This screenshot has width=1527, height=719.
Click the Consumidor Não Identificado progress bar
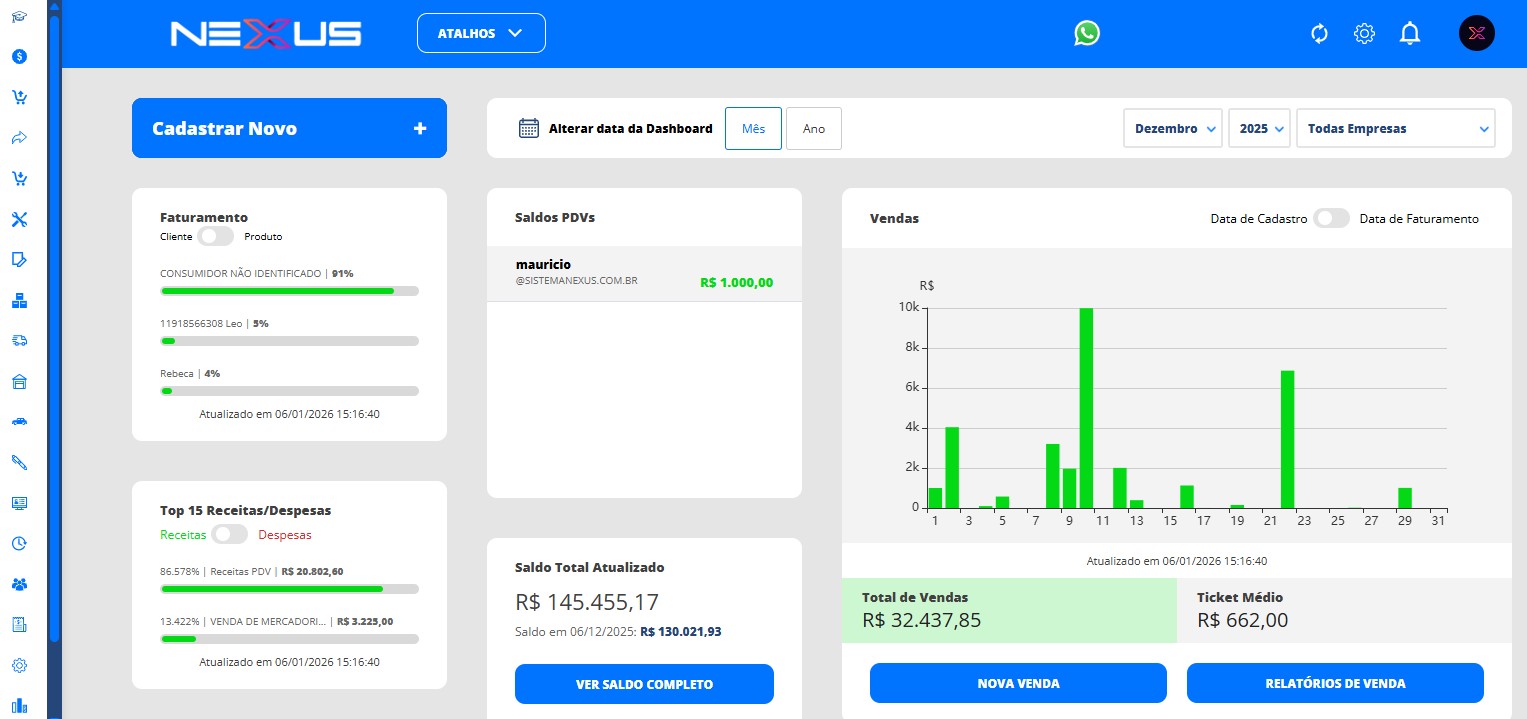click(289, 291)
